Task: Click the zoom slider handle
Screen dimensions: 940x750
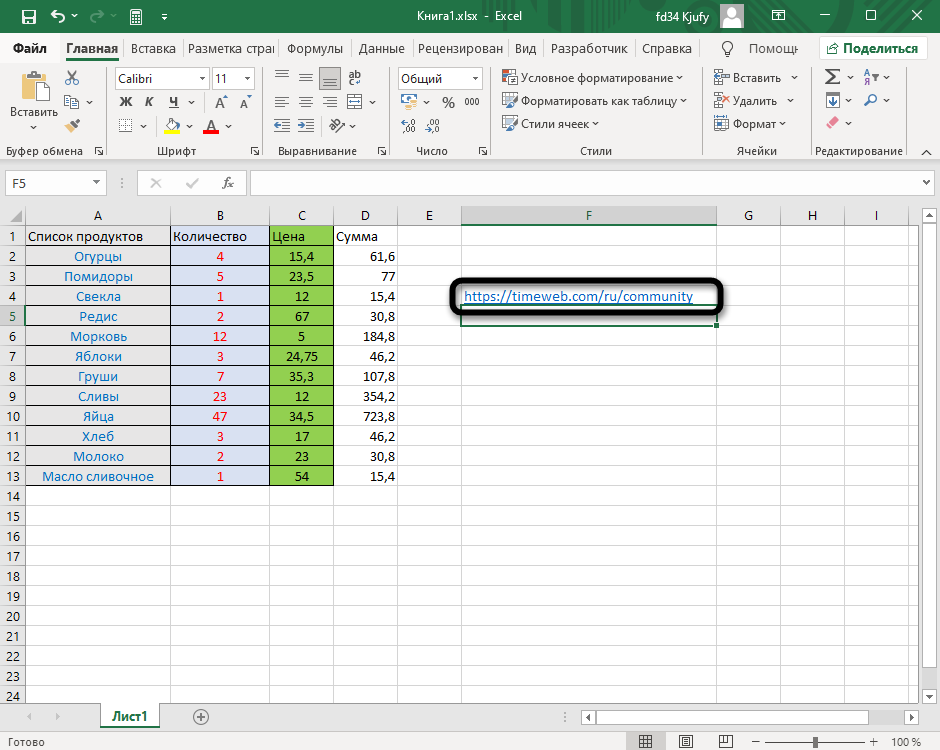Action: [816, 742]
